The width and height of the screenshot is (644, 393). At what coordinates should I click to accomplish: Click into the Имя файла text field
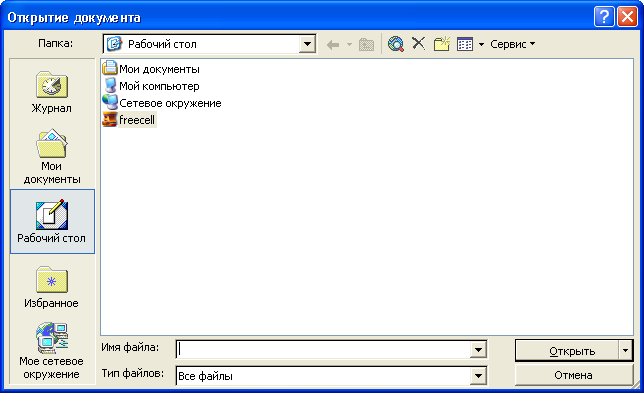[x=324, y=350]
